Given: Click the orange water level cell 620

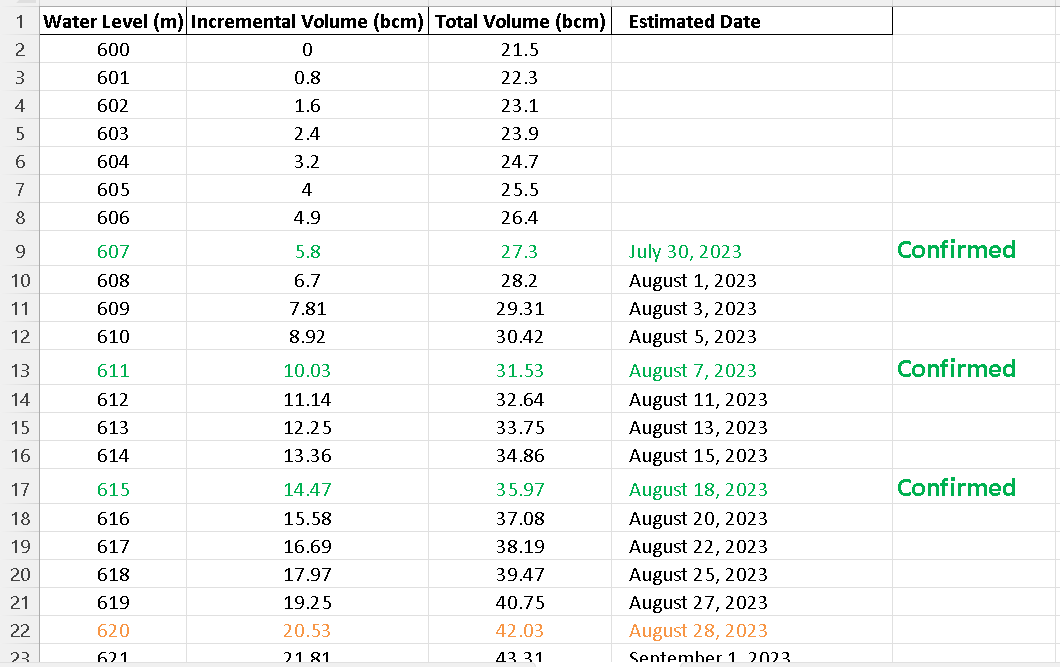Looking at the screenshot, I should pos(113,631).
